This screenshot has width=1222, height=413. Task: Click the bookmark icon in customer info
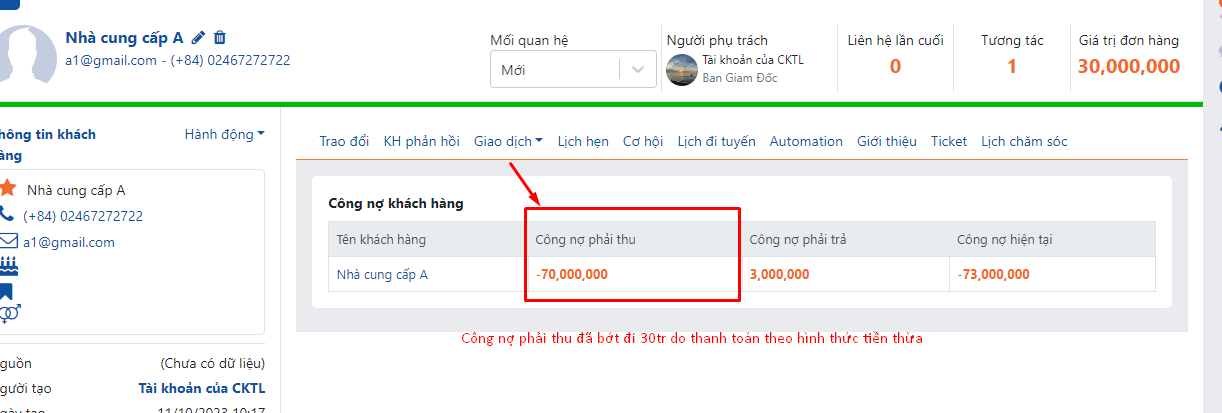(7, 291)
